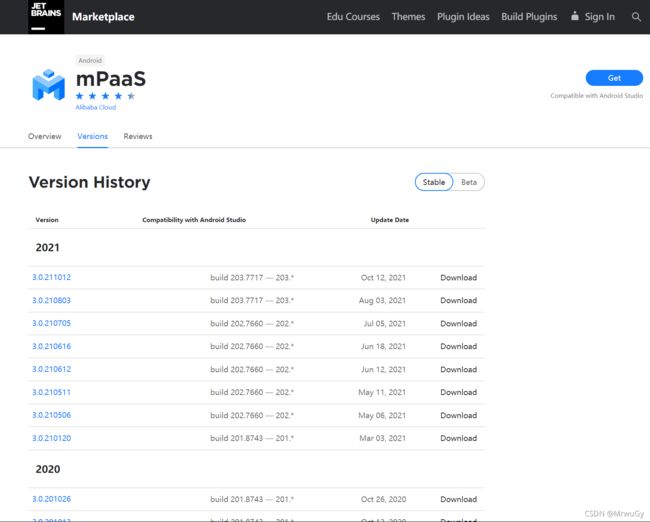Open version 3.0.211012 link
The image size is (650, 522).
coord(51,277)
